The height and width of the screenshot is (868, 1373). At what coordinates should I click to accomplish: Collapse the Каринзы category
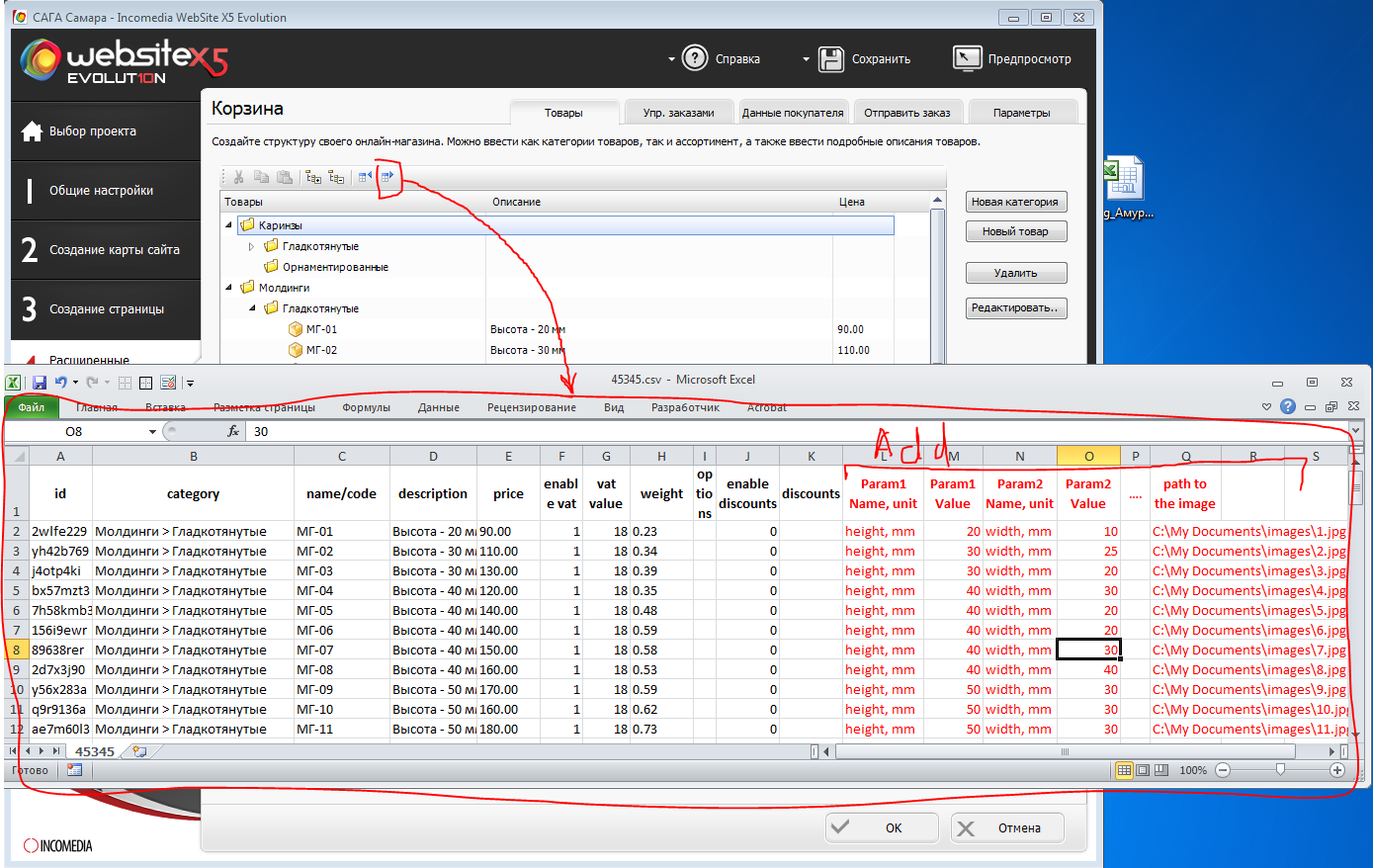tap(228, 225)
